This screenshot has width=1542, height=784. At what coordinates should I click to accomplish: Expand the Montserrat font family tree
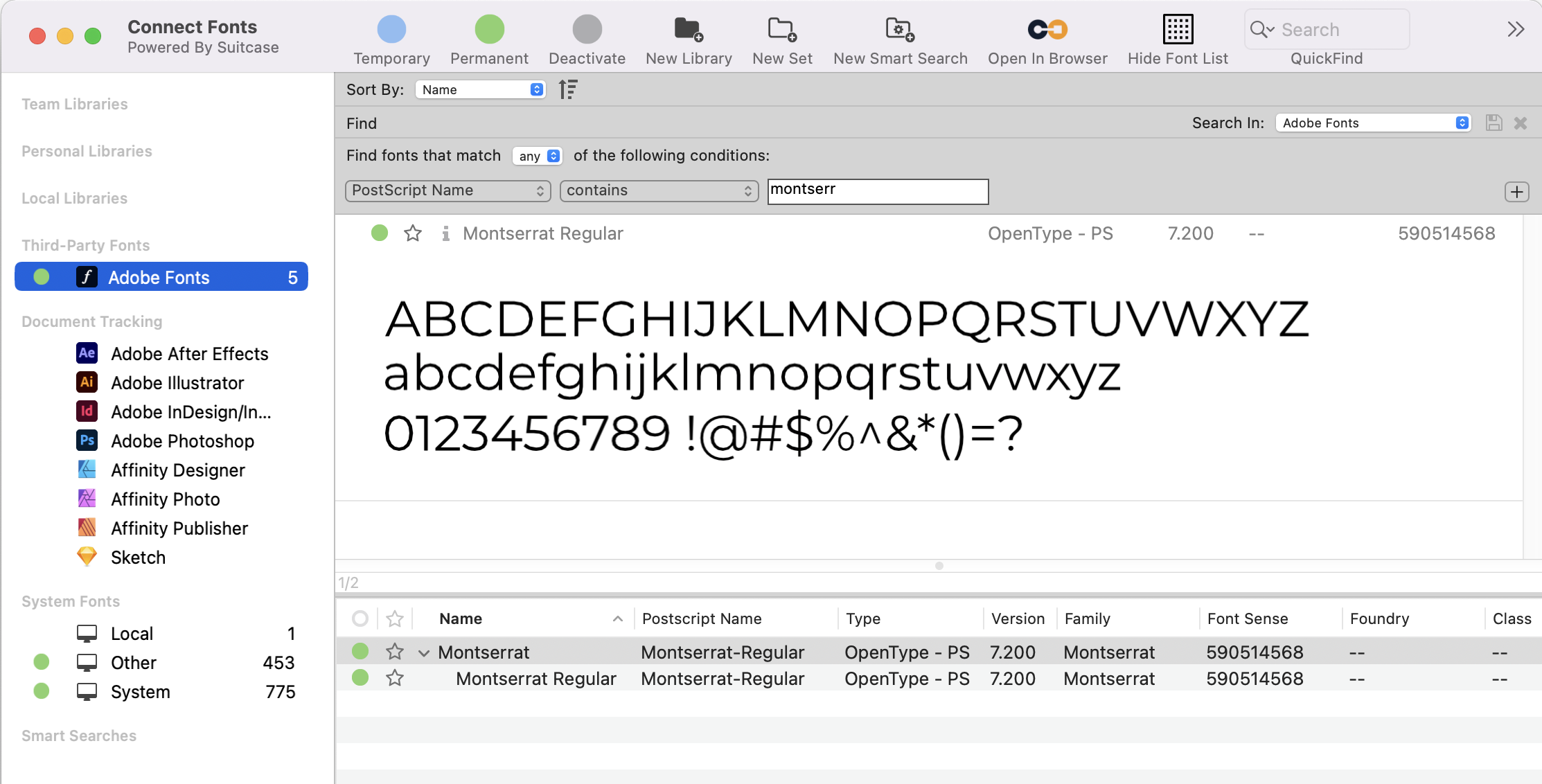coord(421,651)
